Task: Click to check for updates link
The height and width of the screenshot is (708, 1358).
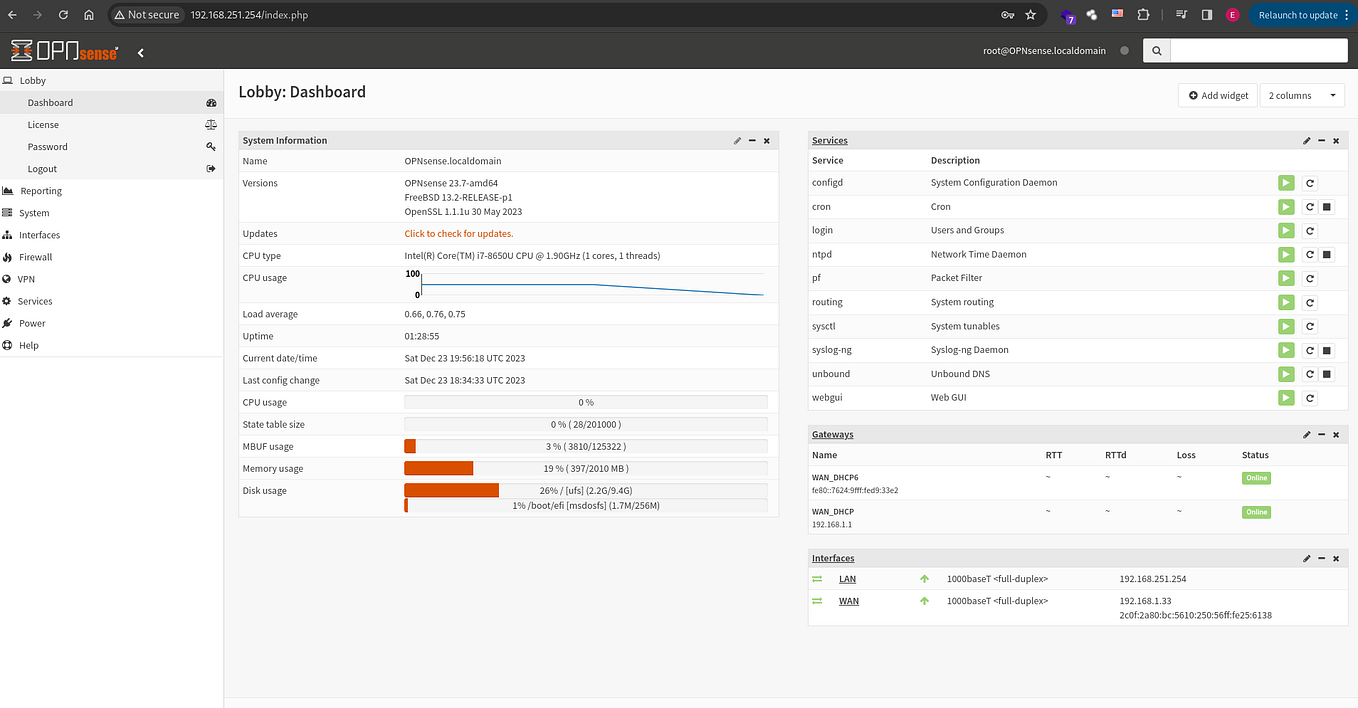Action: (459, 234)
